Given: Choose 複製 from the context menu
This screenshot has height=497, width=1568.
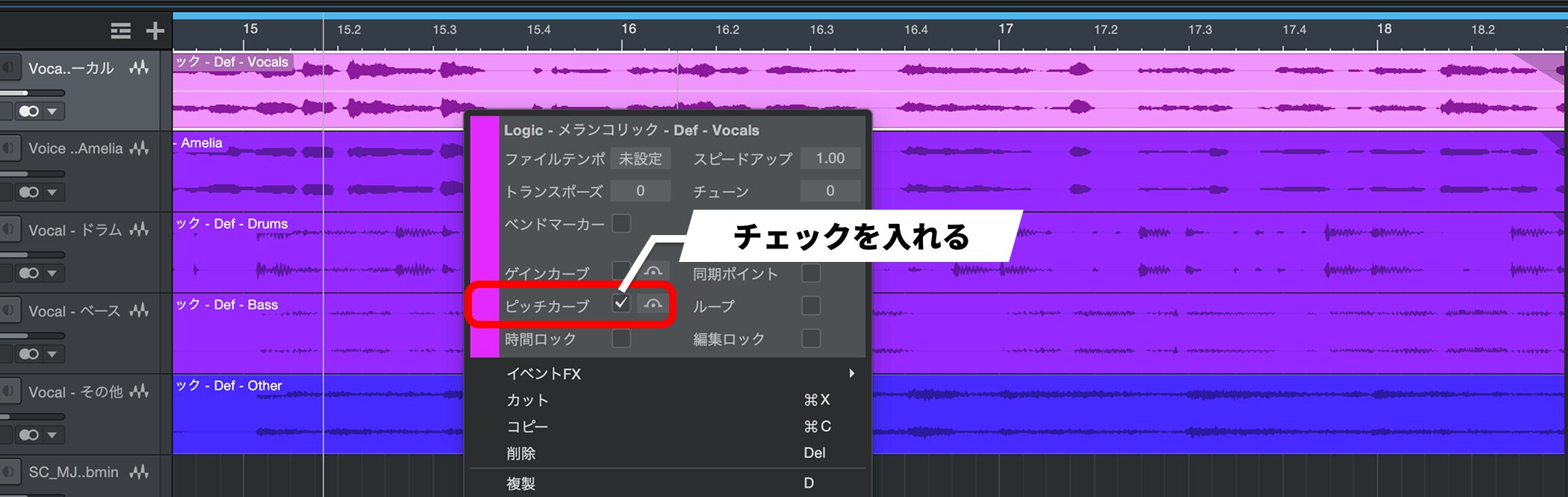Looking at the screenshot, I should [668, 484].
